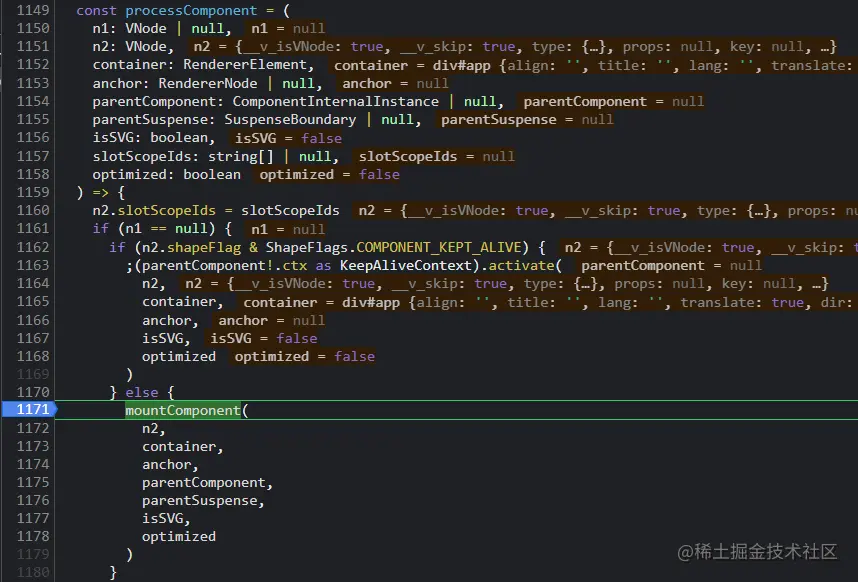The width and height of the screenshot is (858, 582).
Task: Click line number 1180 in the gutter
Action: (33, 573)
